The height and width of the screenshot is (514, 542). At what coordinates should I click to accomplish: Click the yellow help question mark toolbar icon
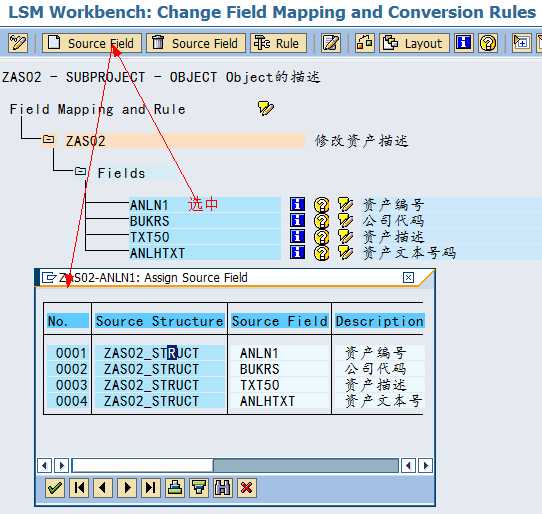(488, 43)
